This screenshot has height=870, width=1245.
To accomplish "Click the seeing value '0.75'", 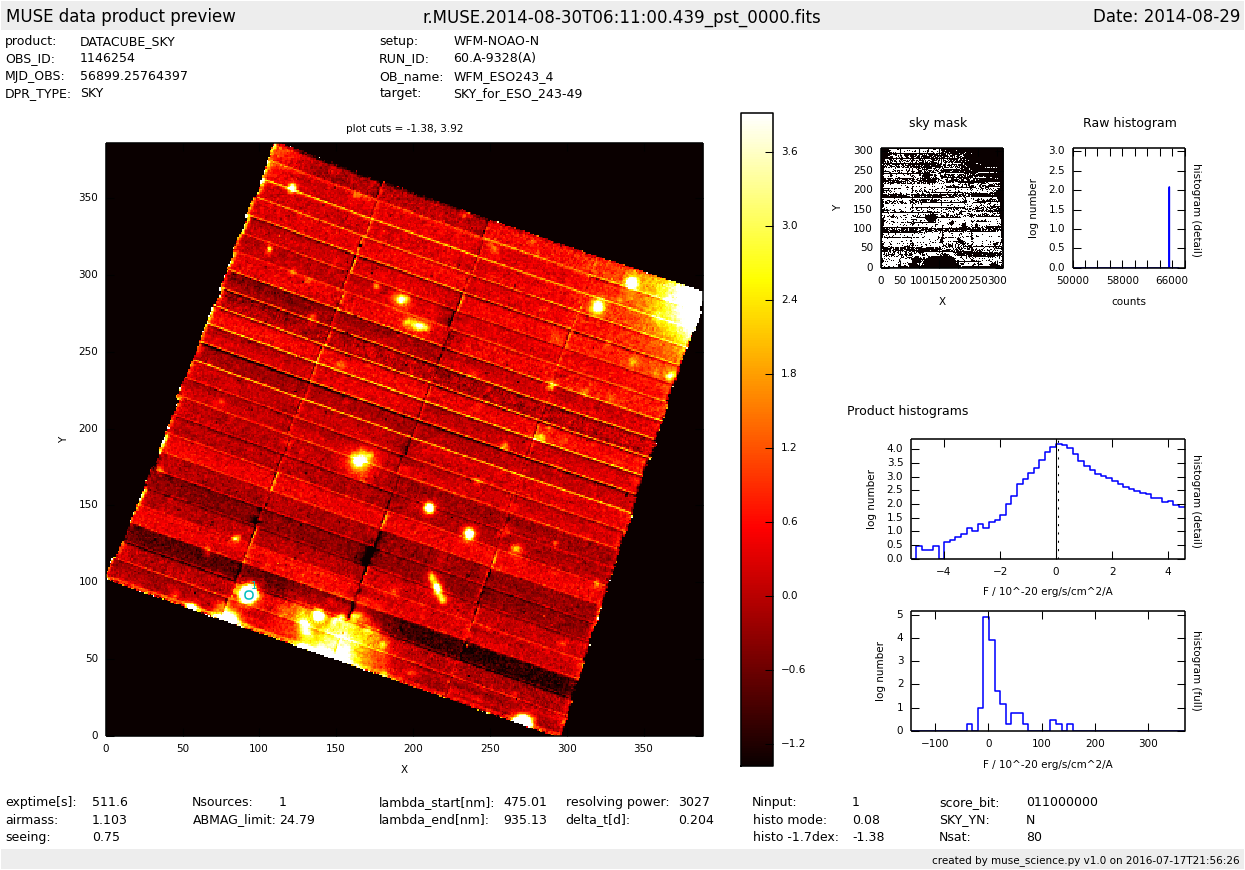I will click(106, 837).
